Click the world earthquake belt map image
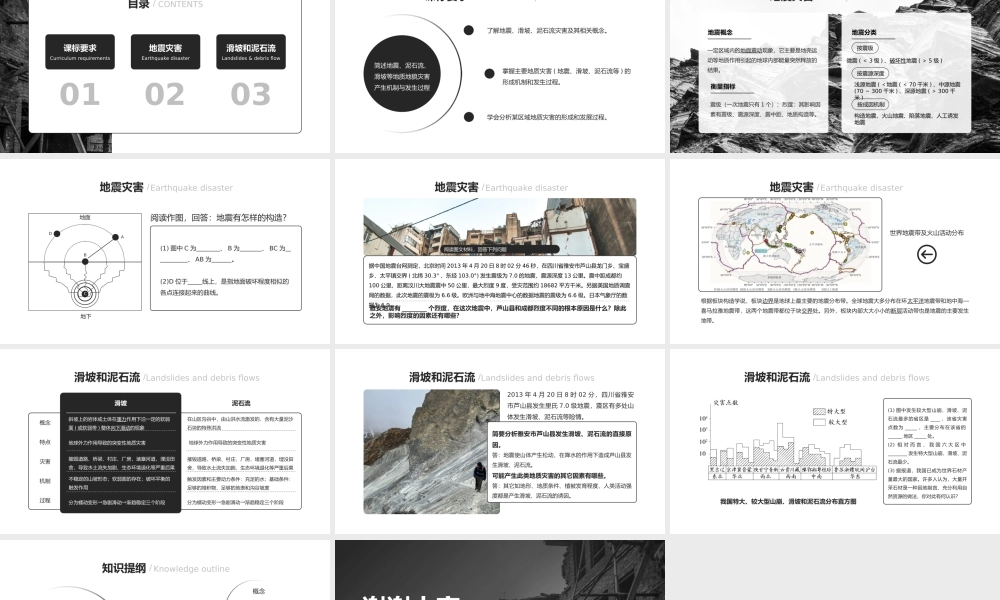Viewport: 1000px width, 600px height. tap(790, 244)
